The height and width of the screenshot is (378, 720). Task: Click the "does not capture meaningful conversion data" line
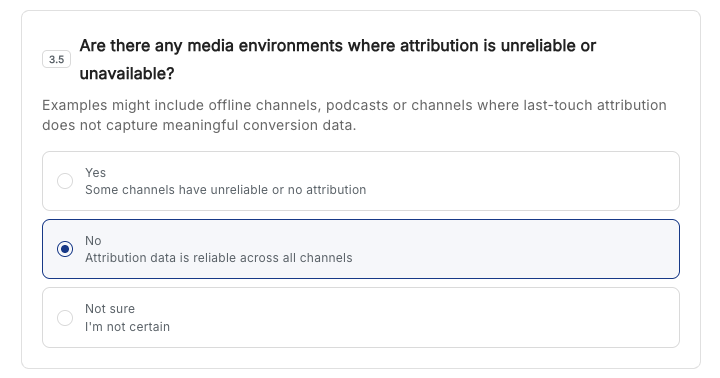tap(199, 125)
